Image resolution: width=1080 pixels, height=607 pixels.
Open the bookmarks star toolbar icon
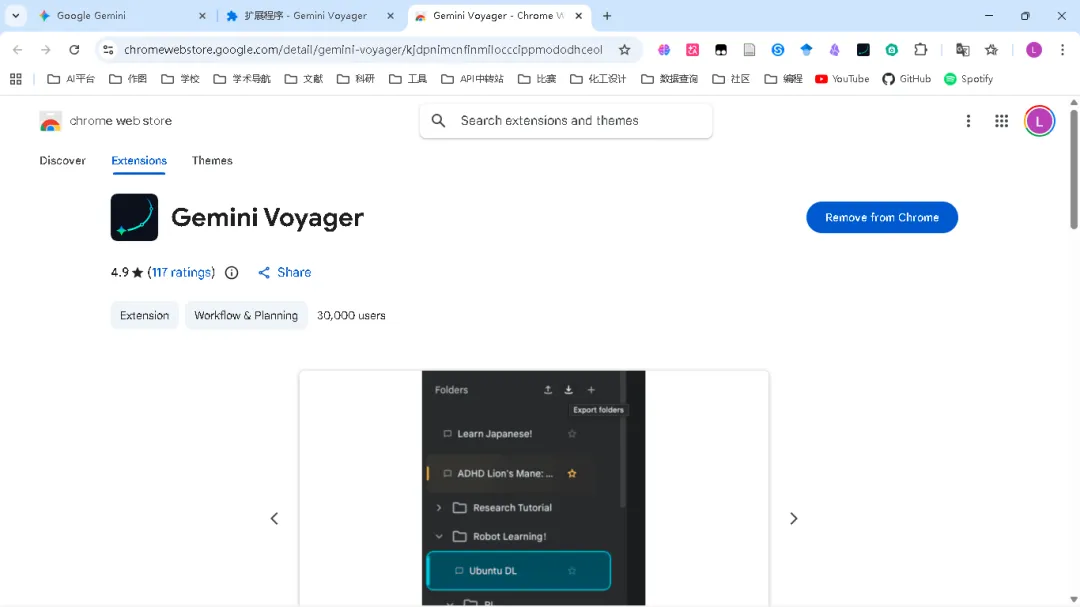pyautogui.click(x=991, y=50)
